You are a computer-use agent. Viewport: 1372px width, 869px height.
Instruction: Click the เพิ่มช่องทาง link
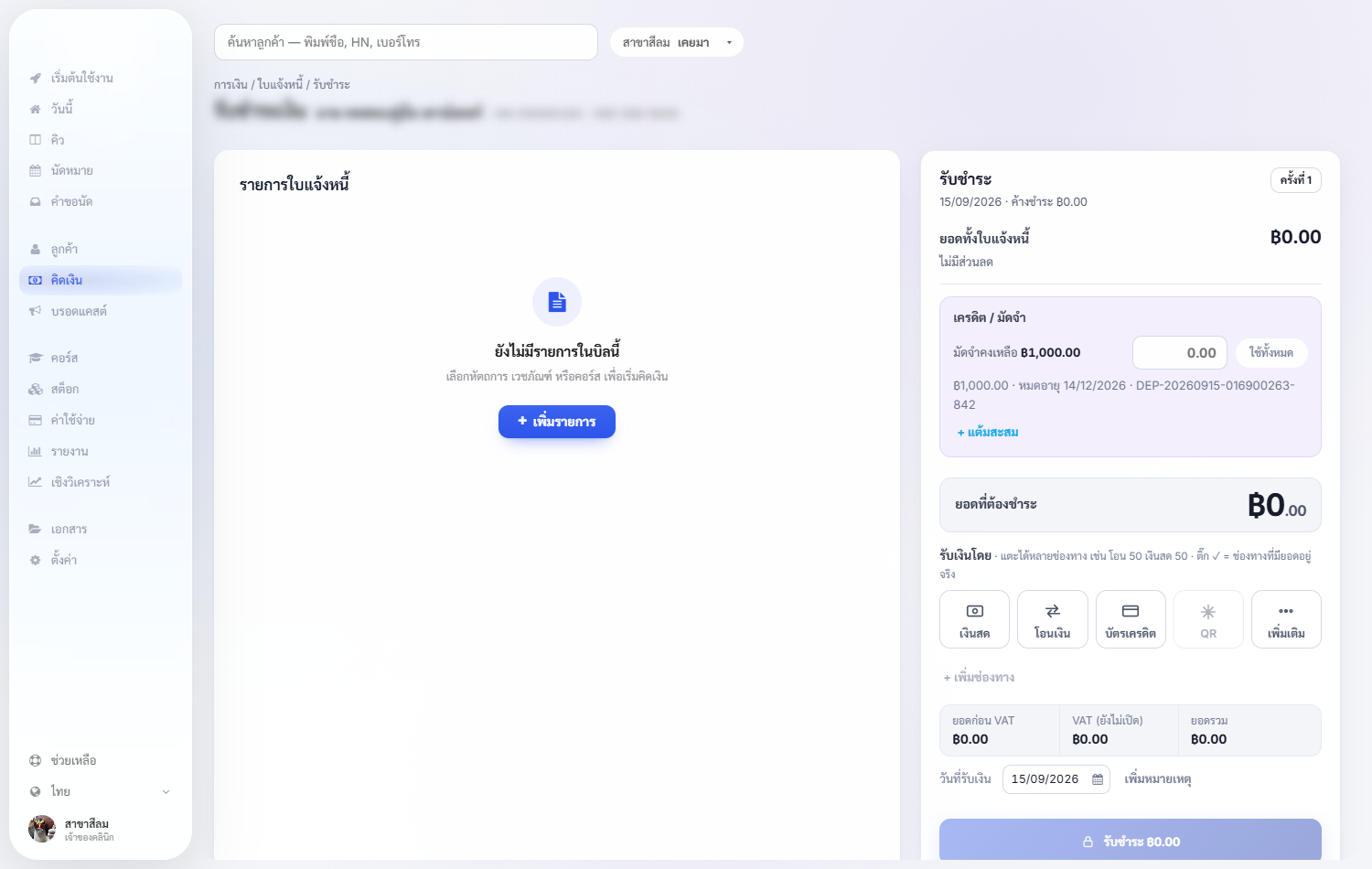979,678
